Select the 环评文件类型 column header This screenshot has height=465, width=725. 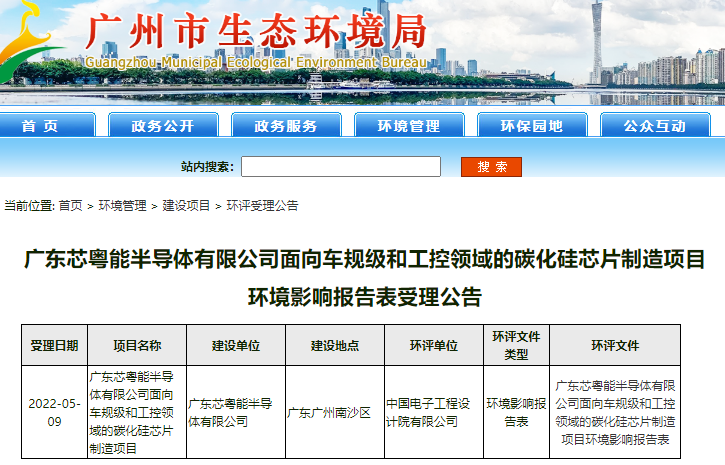(516, 345)
